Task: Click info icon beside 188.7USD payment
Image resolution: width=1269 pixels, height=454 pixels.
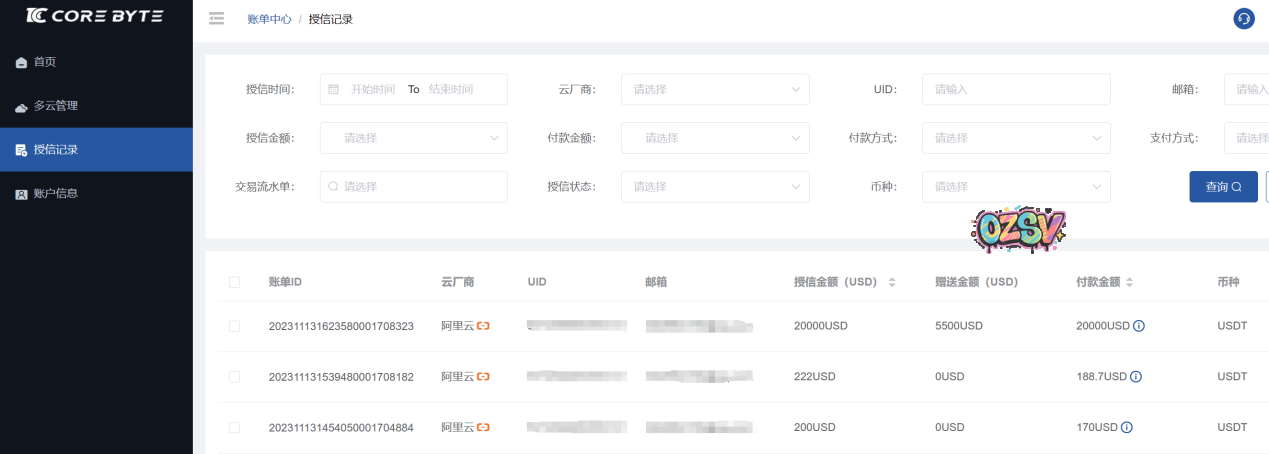Action: point(1136,377)
